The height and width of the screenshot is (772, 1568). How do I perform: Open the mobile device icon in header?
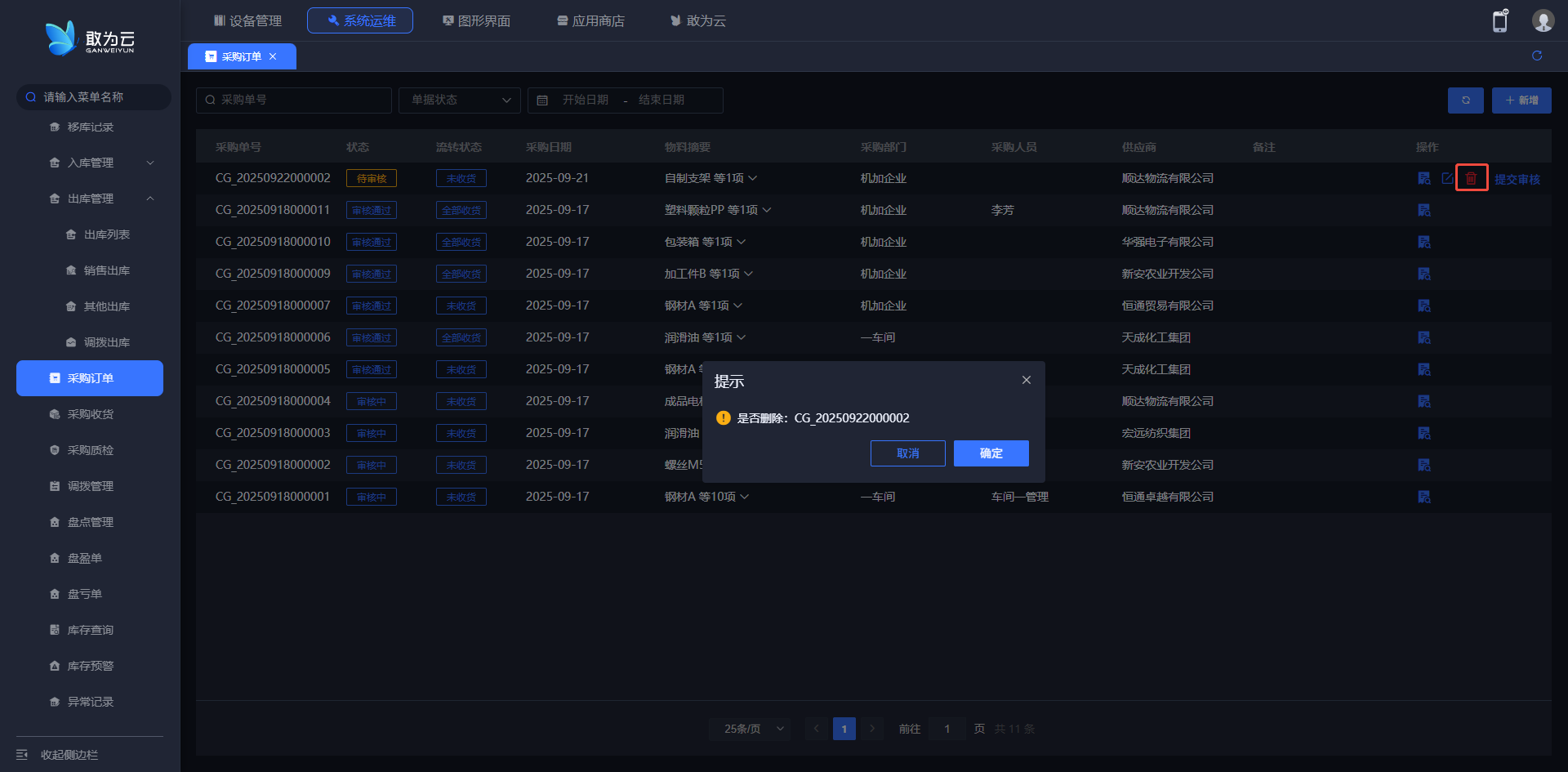pos(1499,21)
